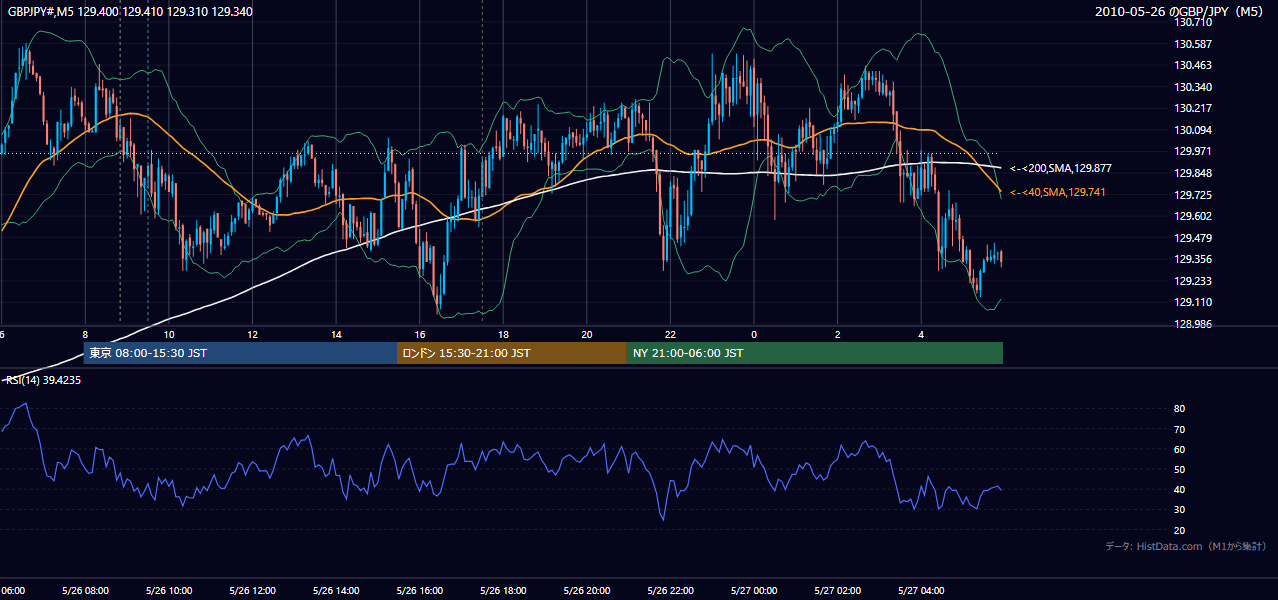Viewport: 1278px width, 600px height.
Task: Click price level 130.094 on axis
Action: click(1192, 130)
